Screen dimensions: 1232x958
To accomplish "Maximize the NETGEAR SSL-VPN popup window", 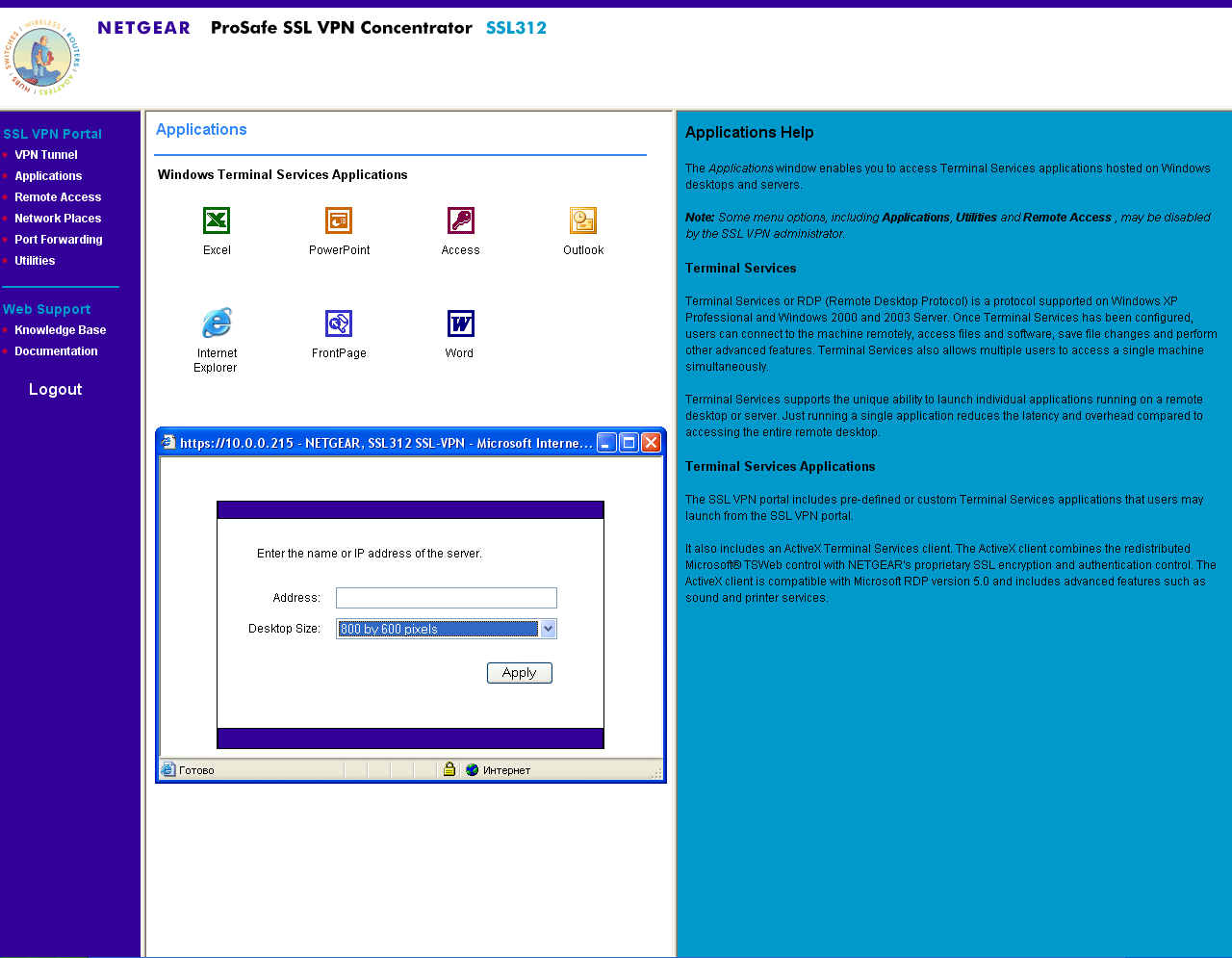I will tap(629, 443).
